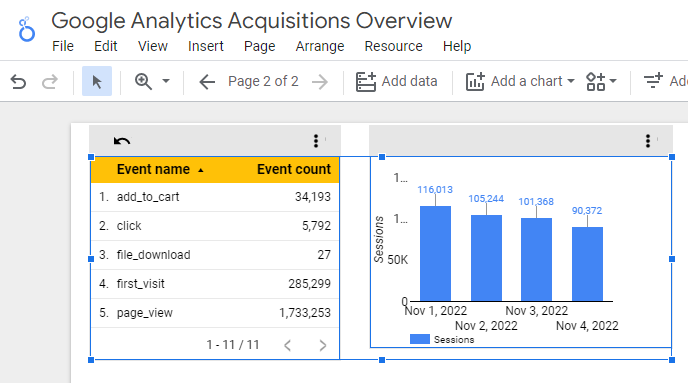Sort the table by Event name header
This screenshot has height=383, width=688.
(x=154, y=169)
